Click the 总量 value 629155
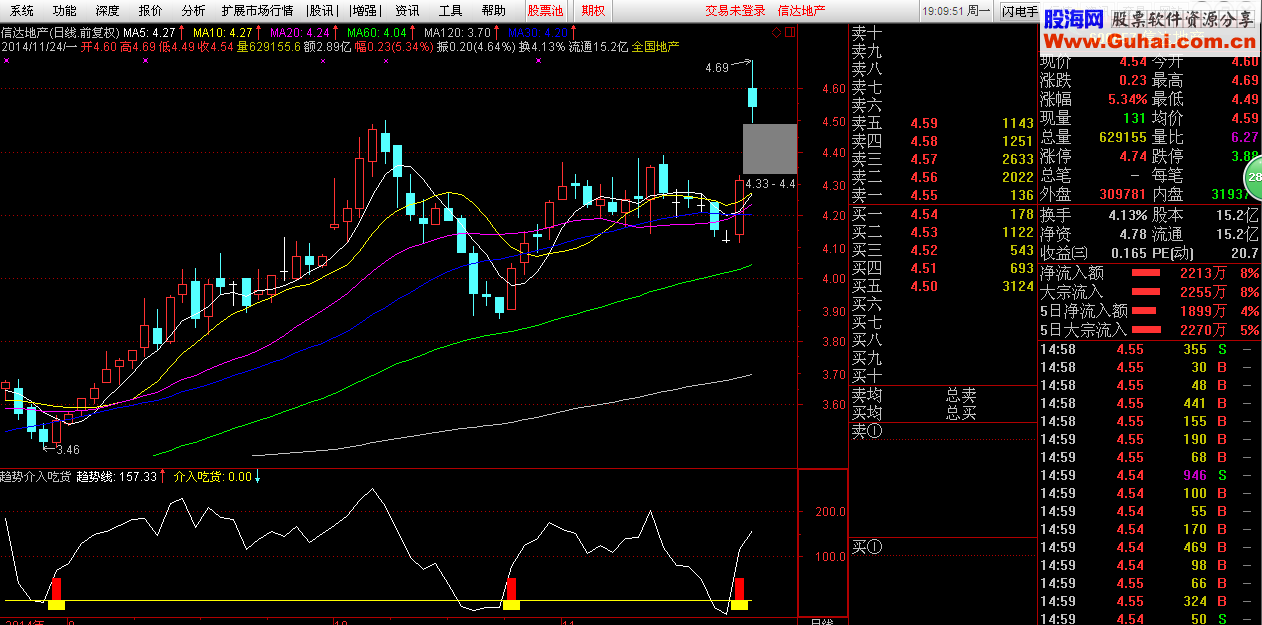Viewport: 1262px width, 625px height. coord(1122,137)
